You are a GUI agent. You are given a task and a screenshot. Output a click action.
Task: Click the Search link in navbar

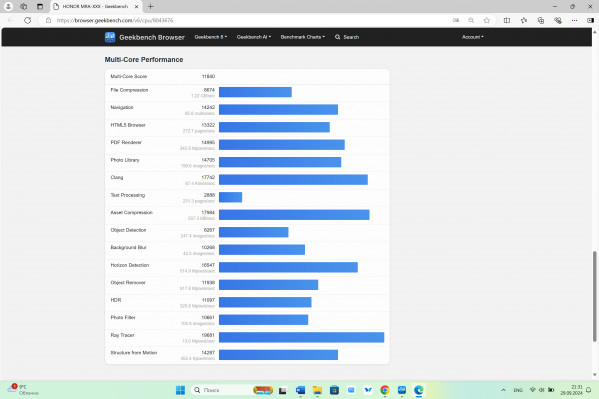pos(347,37)
